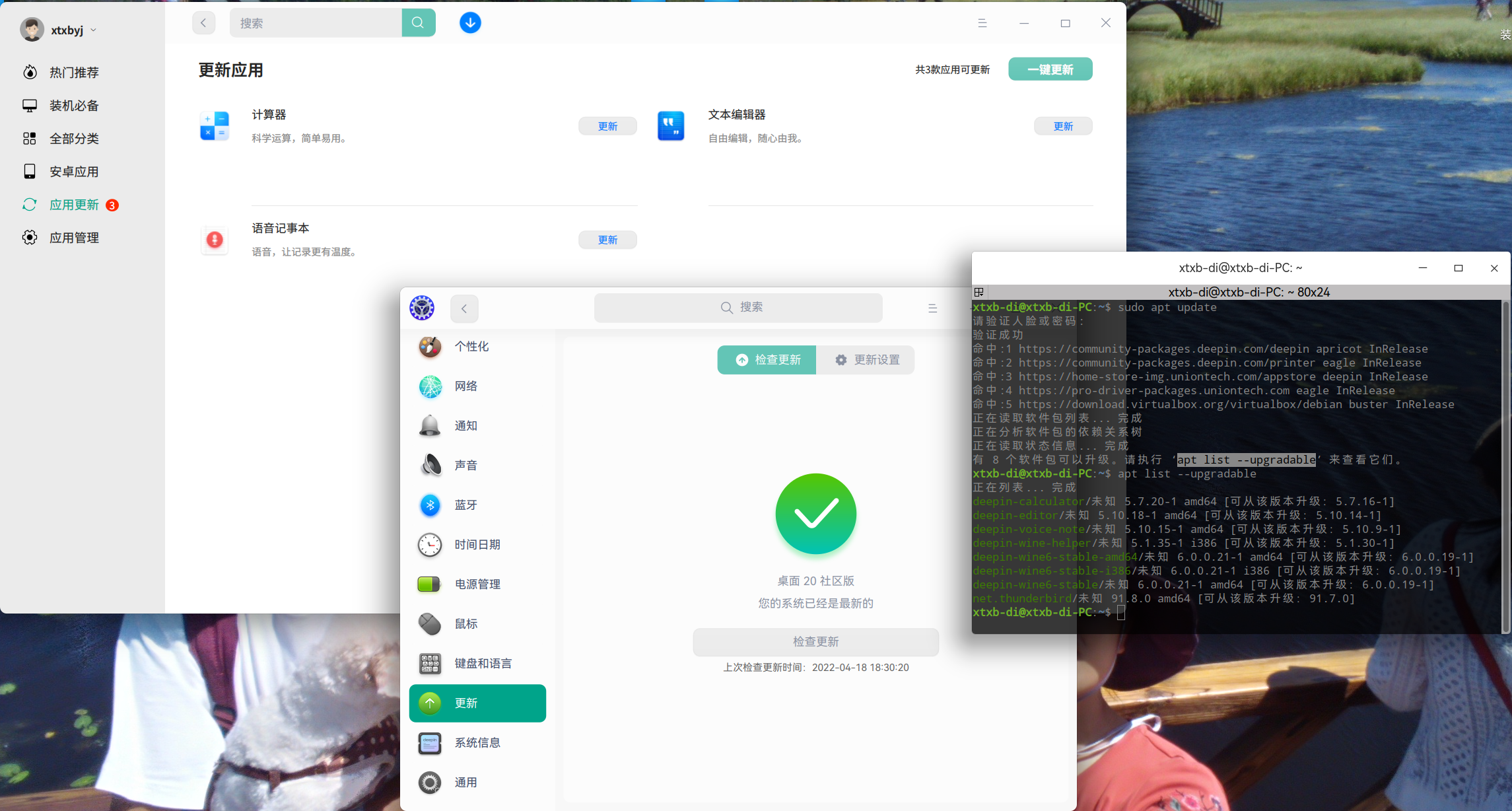Click the gray 检查更新 button
The height and width of the screenshot is (811, 1512).
(815, 642)
